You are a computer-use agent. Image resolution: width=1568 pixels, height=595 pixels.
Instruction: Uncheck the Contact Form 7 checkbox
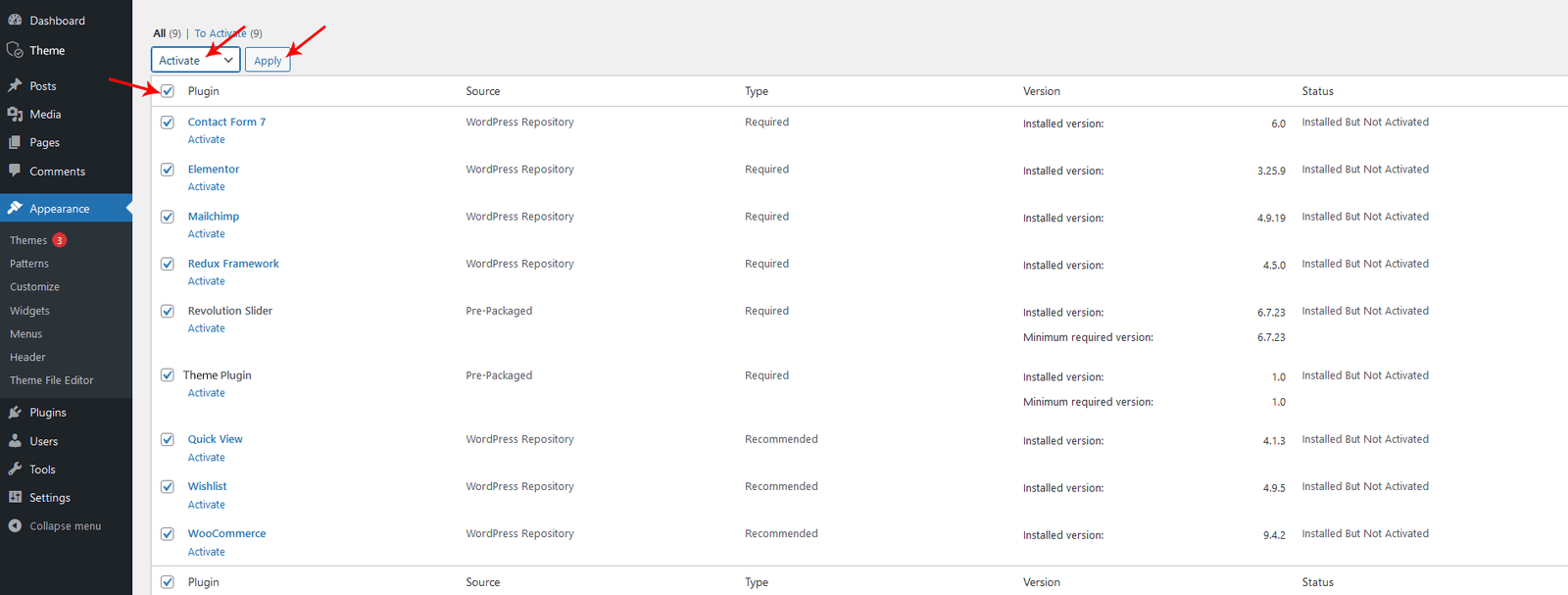pos(168,123)
